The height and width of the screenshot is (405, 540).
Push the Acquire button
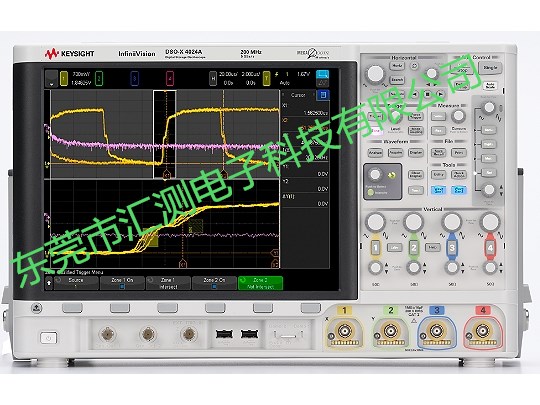[x=395, y=153]
